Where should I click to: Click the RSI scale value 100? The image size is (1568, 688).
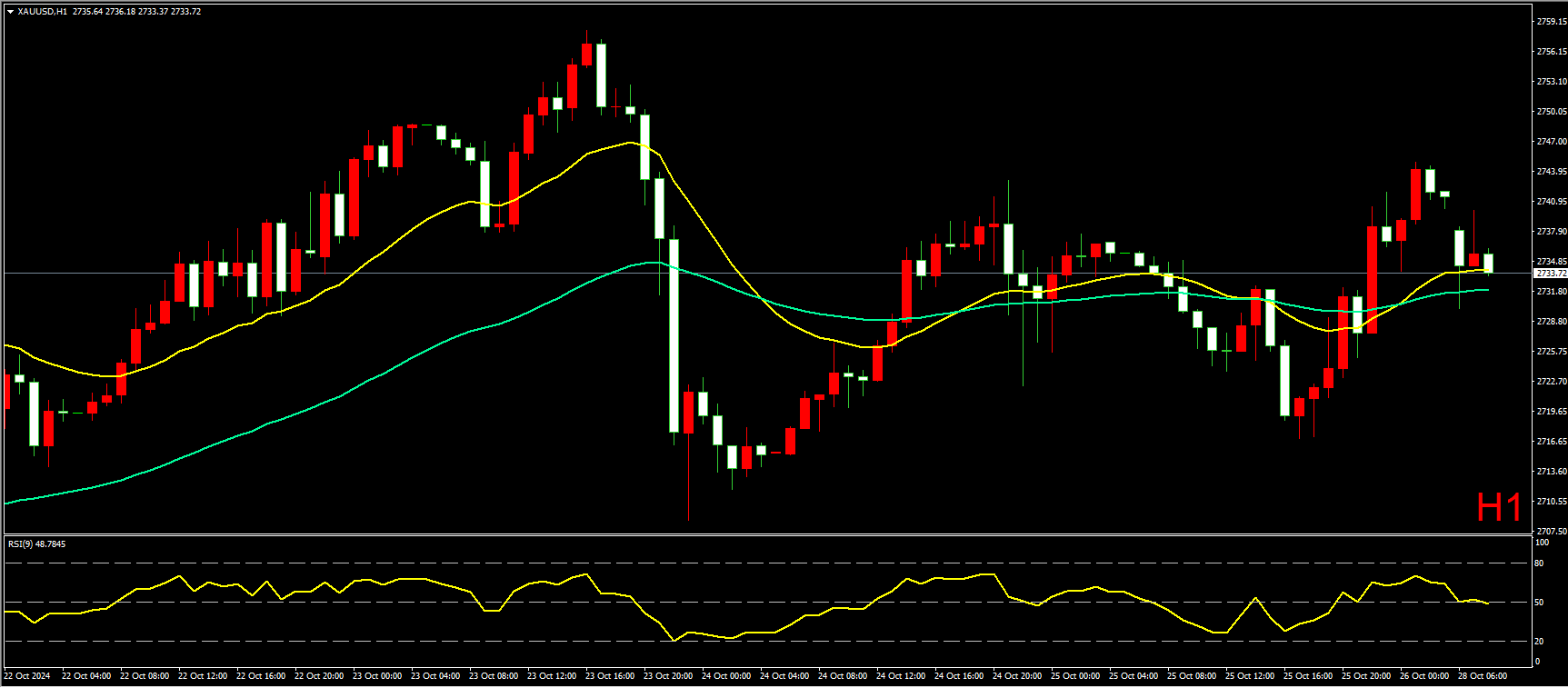[x=1542, y=543]
